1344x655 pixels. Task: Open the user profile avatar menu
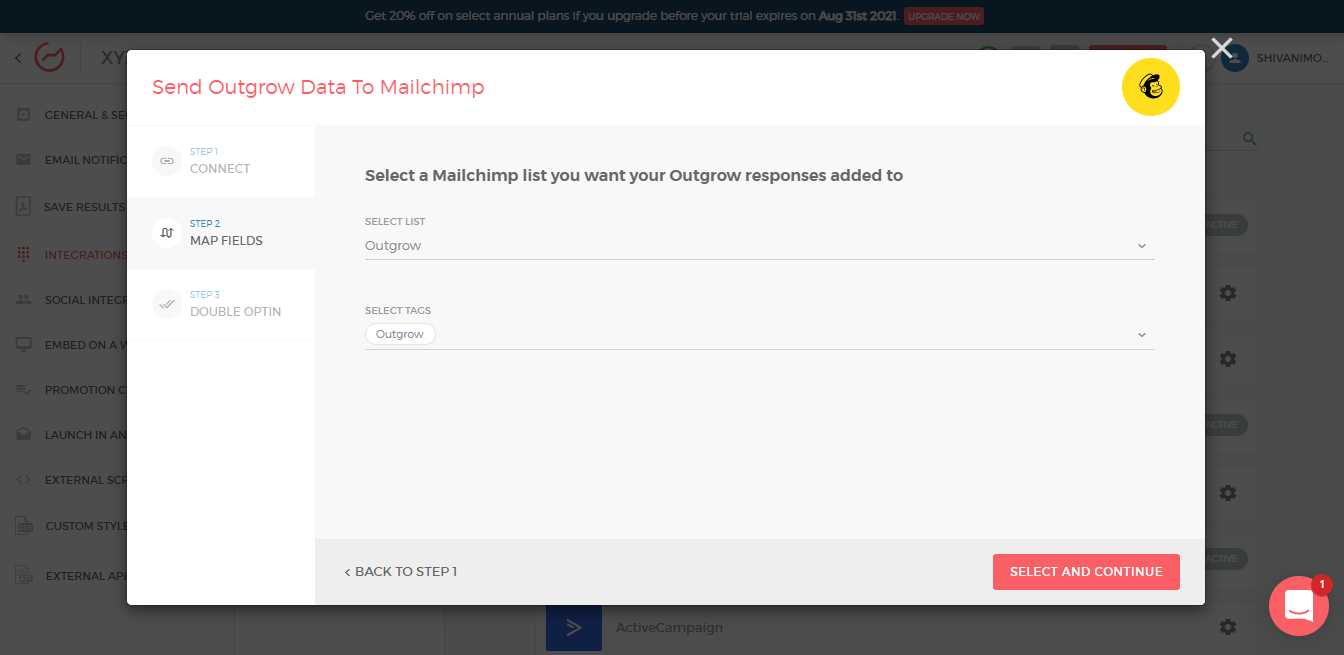pyautogui.click(x=1235, y=57)
